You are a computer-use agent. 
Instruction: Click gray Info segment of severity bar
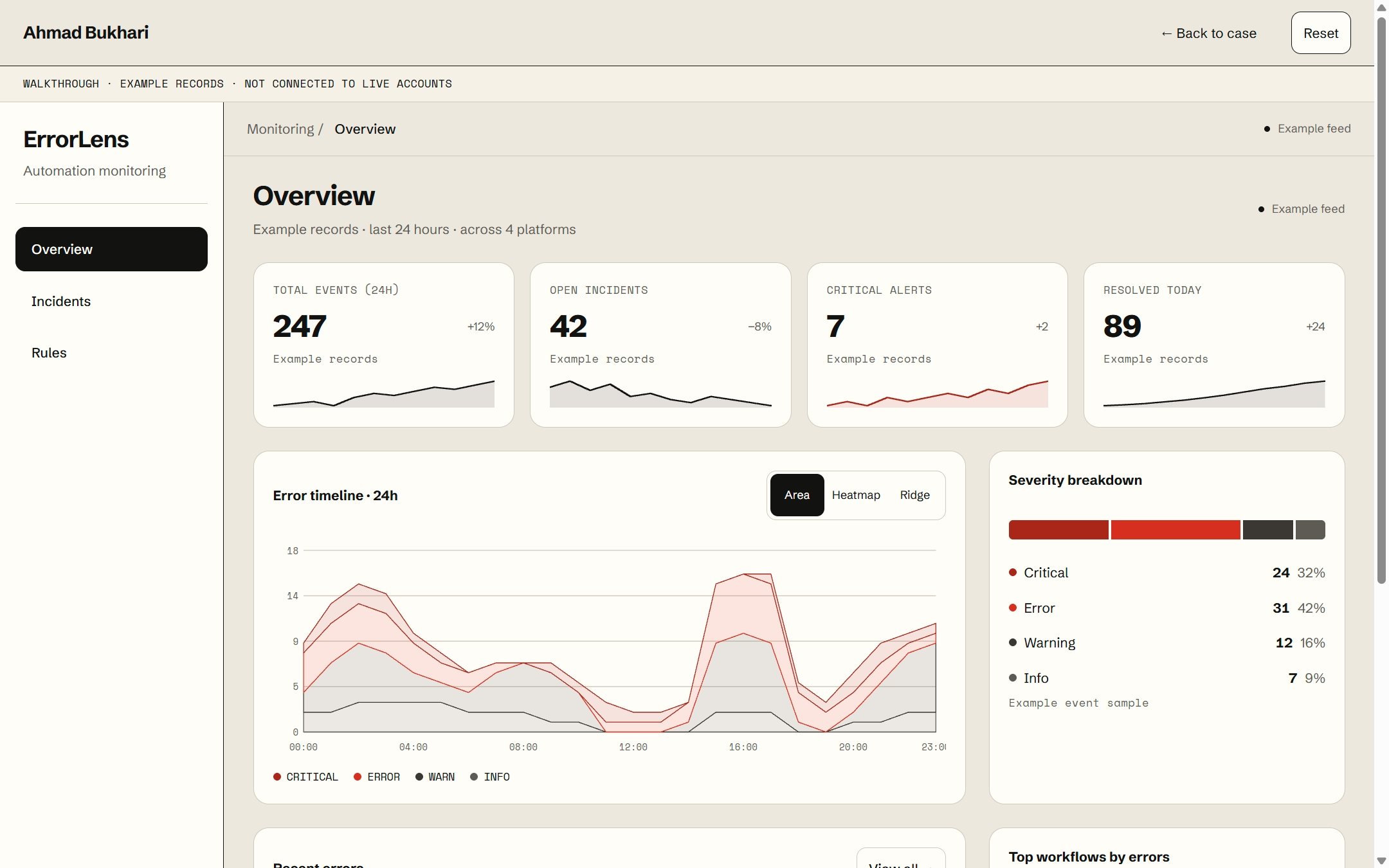coord(1311,530)
